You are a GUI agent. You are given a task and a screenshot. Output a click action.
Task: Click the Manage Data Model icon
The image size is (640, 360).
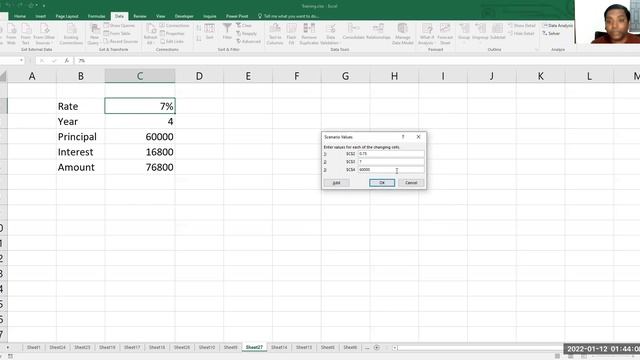[402, 33]
